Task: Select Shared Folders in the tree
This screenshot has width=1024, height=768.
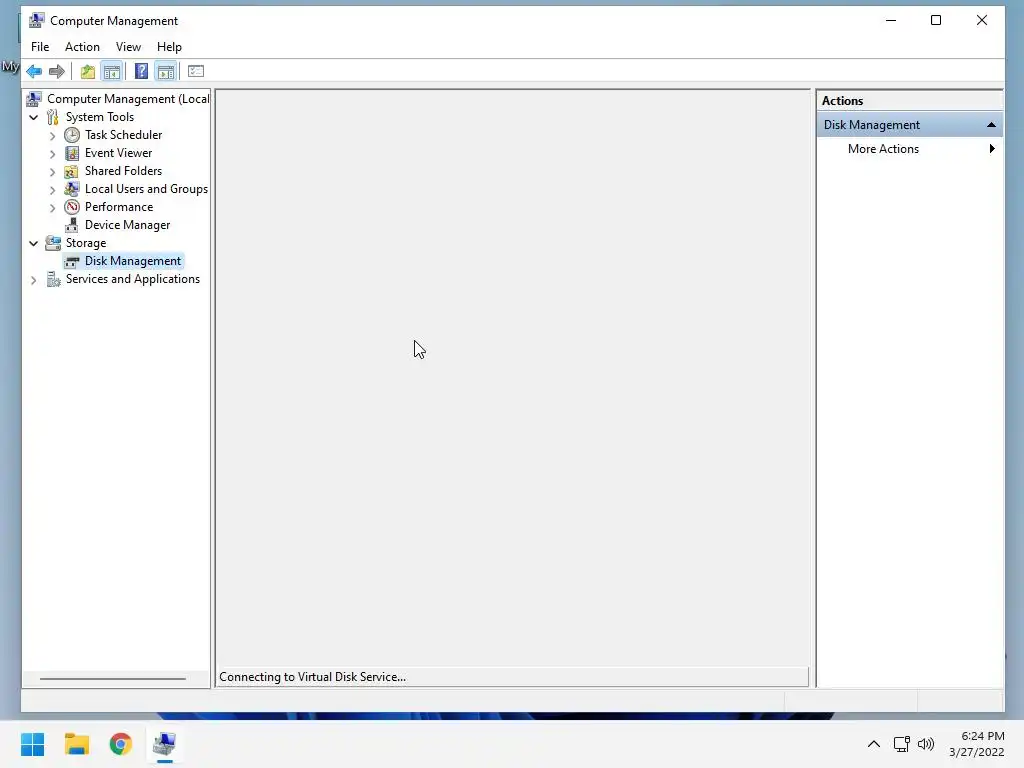Action: pos(123,171)
